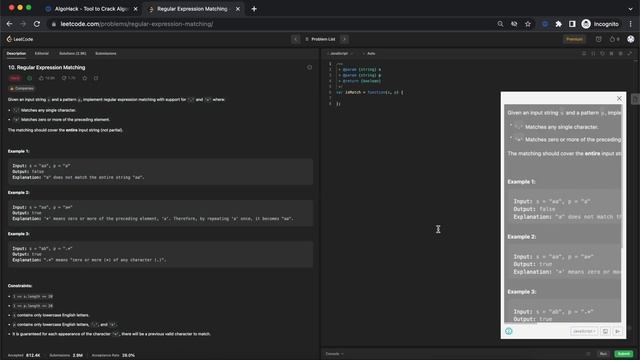Open the timer clock icon
The image size is (640, 360).
coord(598,39)
